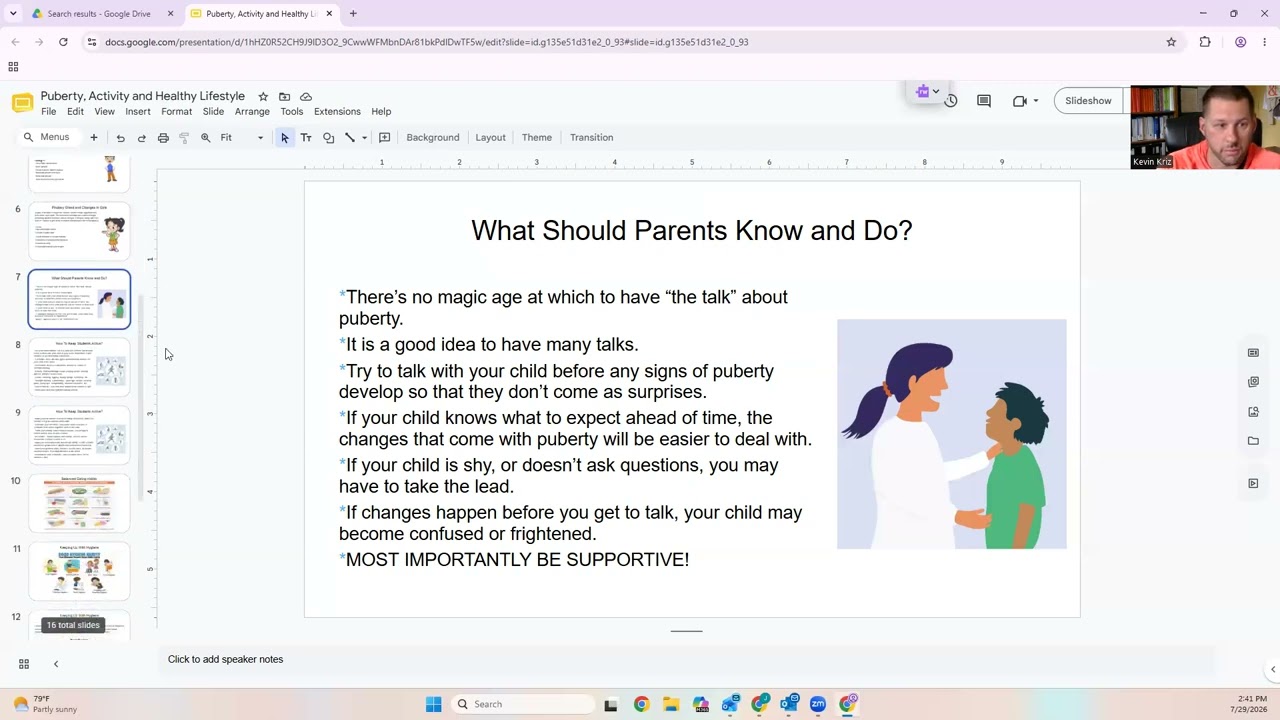Click the Transition button
The width and height of the screenshot is (1280, 720).
pos(592,138)
